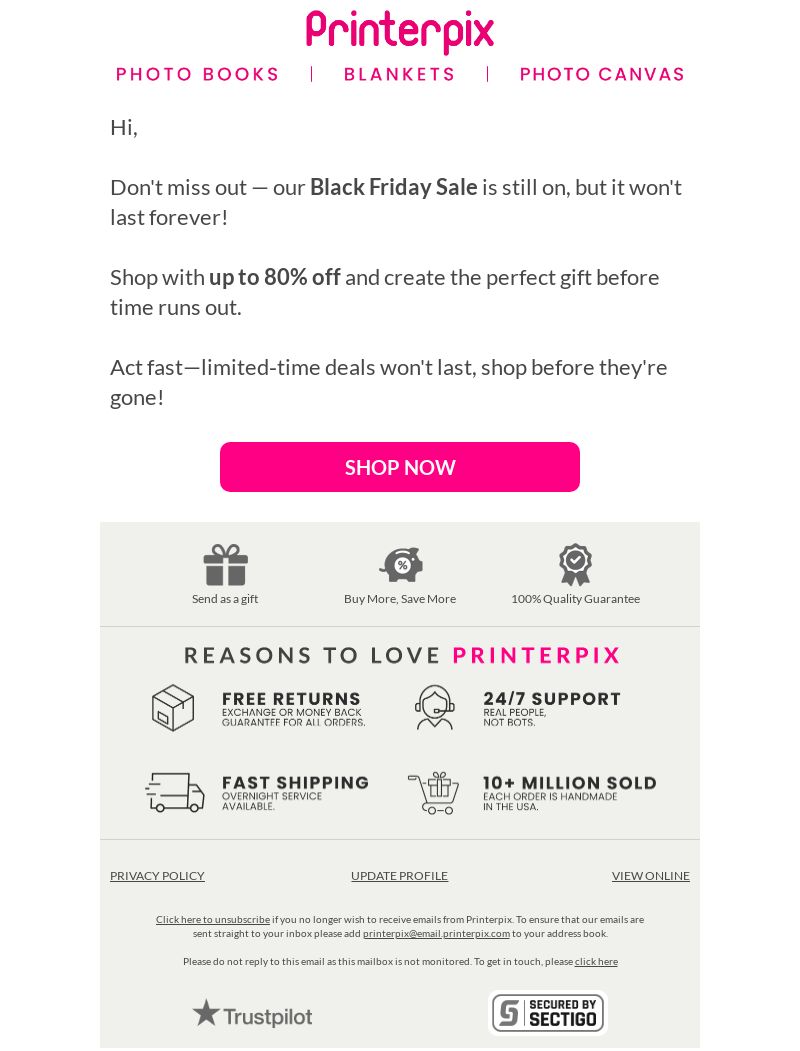The width and height of the screenshot is (800, 1051).
Task: Click the Secured by Sectigo badge
Action: click(548, 1013)
